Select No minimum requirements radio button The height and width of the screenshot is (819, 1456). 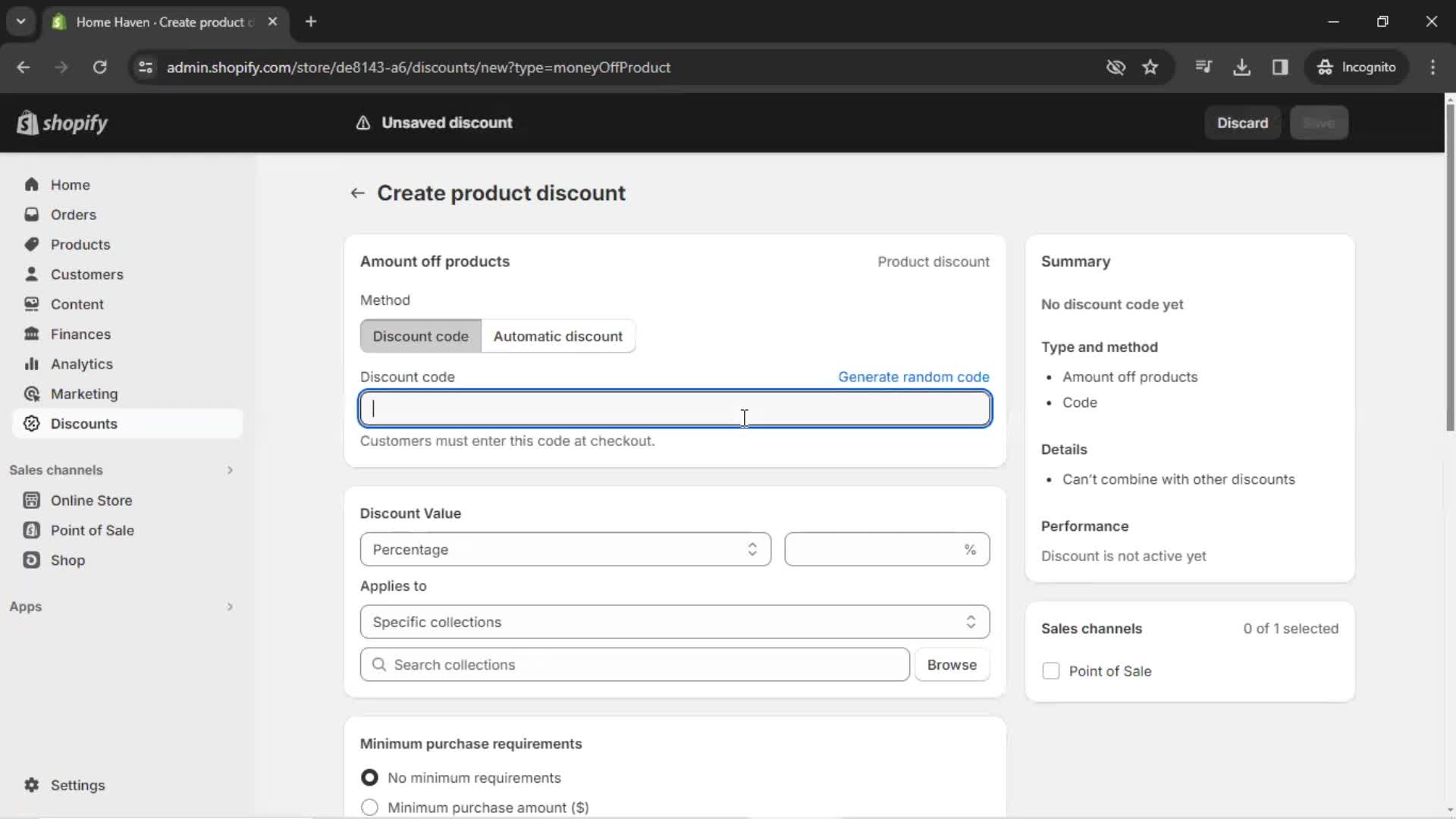[x=369, y=778]
